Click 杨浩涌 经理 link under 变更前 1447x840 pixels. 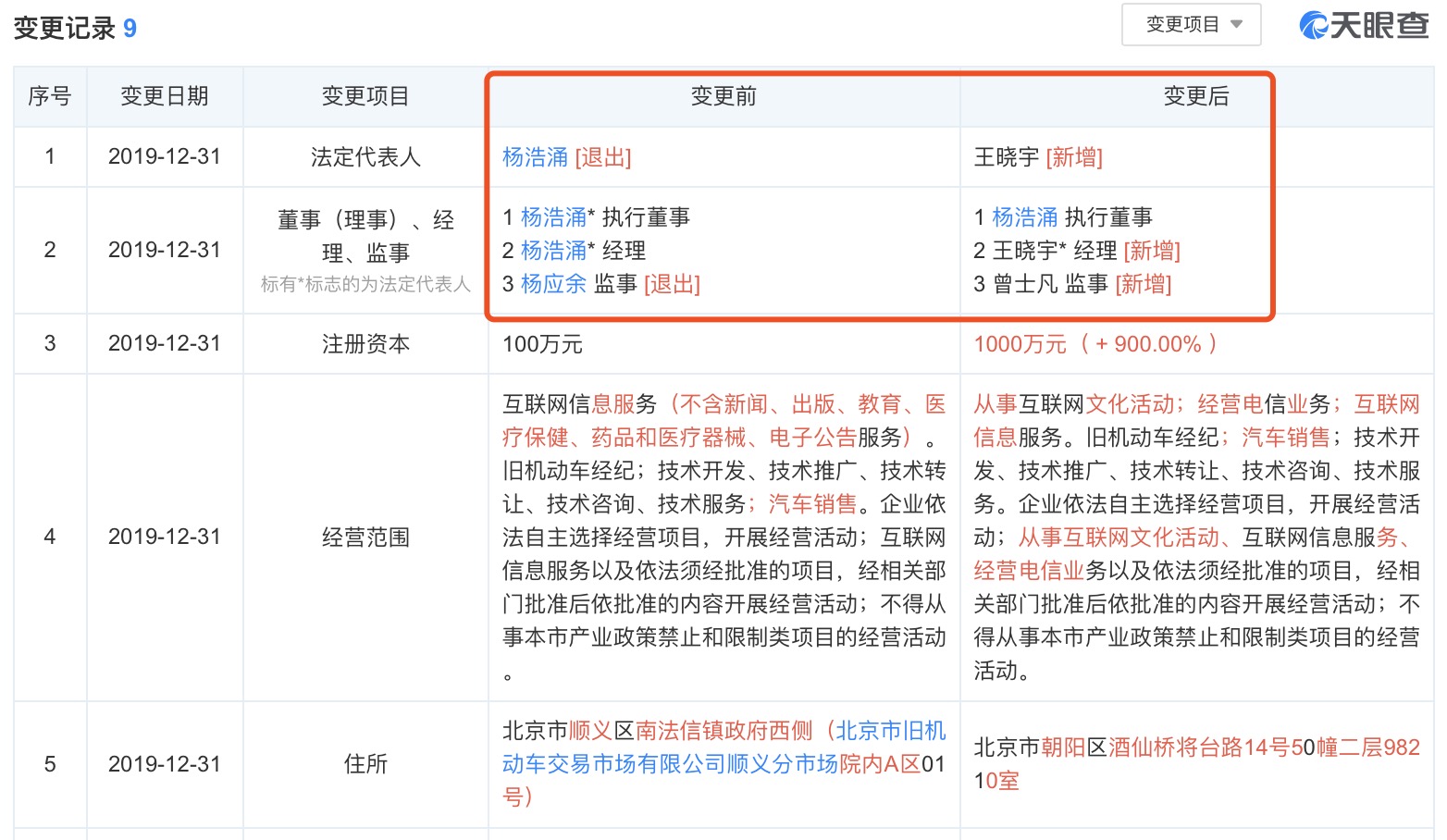553,251
